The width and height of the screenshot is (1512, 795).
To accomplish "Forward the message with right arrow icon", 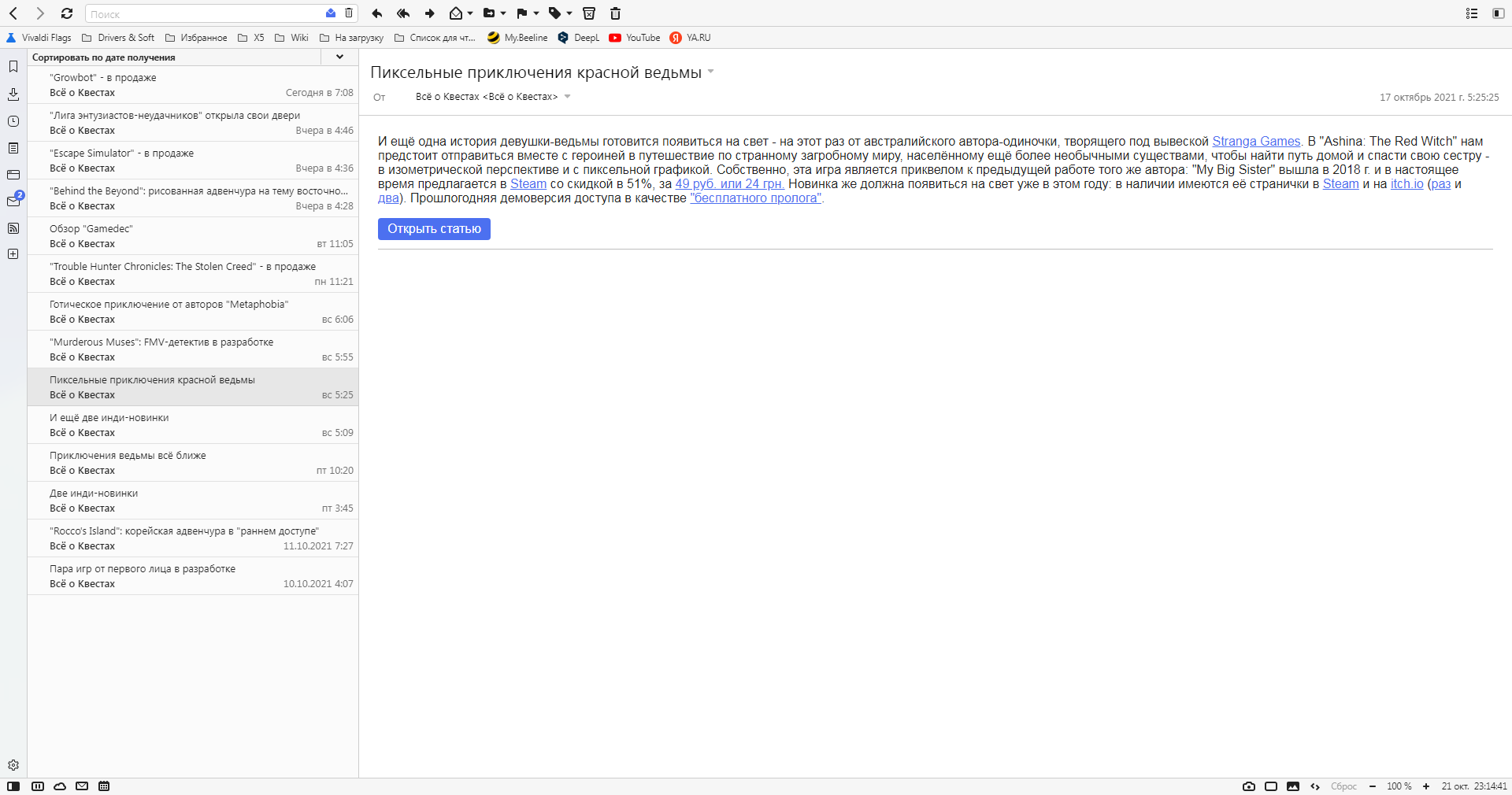I will tap(430, 13).
